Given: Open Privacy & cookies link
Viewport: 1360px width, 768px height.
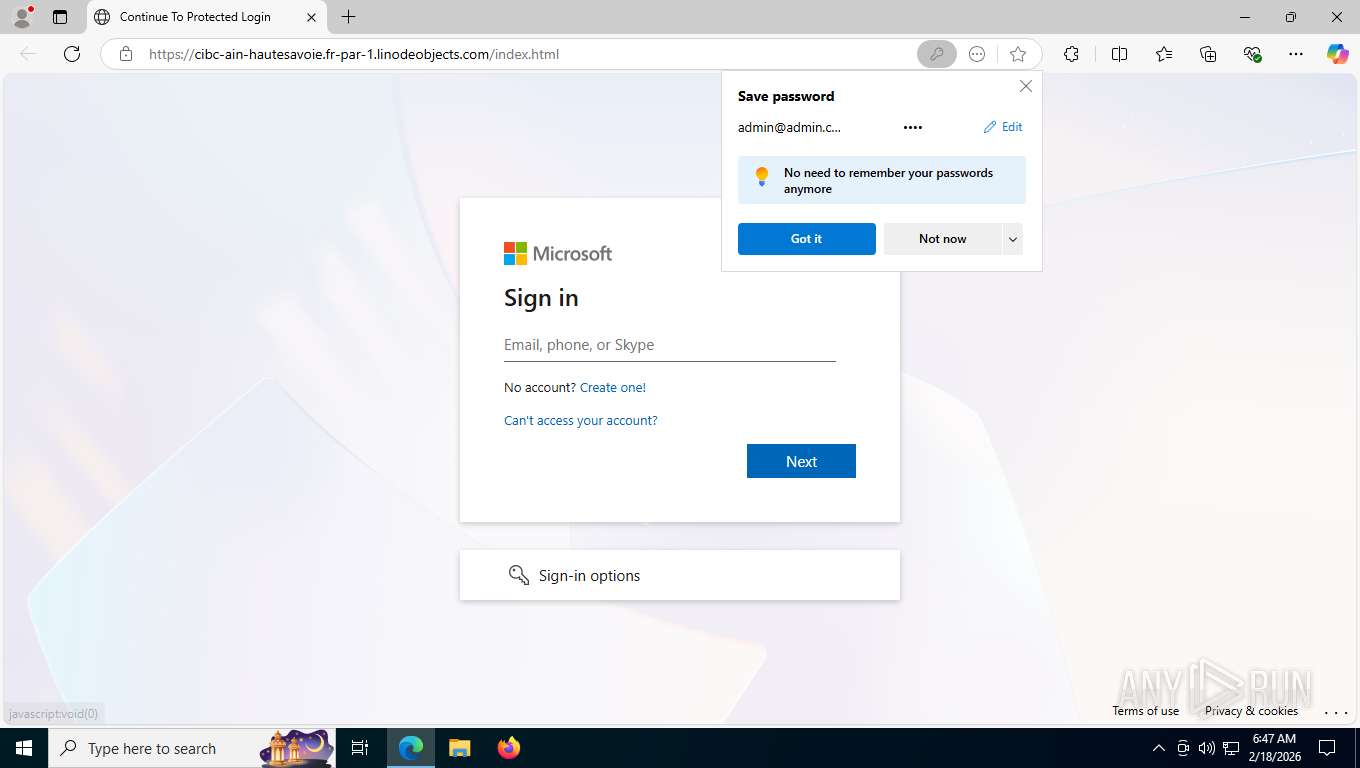Looking at the screenshot, I should click(1251, 711).
